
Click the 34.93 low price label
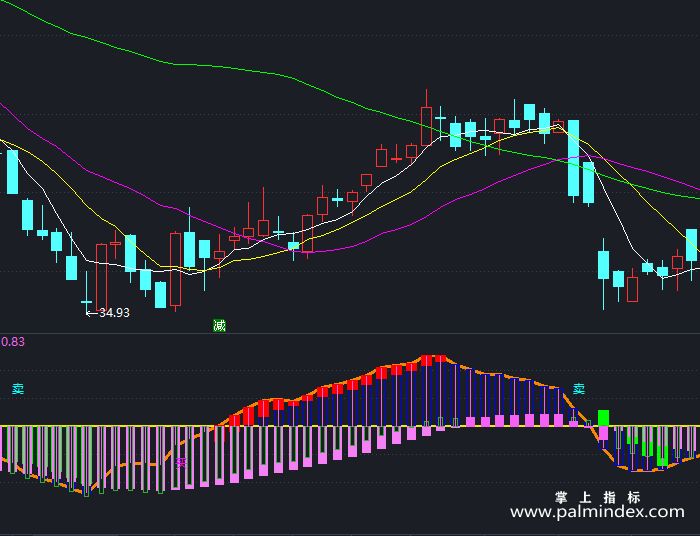click(x=114, y=313)
